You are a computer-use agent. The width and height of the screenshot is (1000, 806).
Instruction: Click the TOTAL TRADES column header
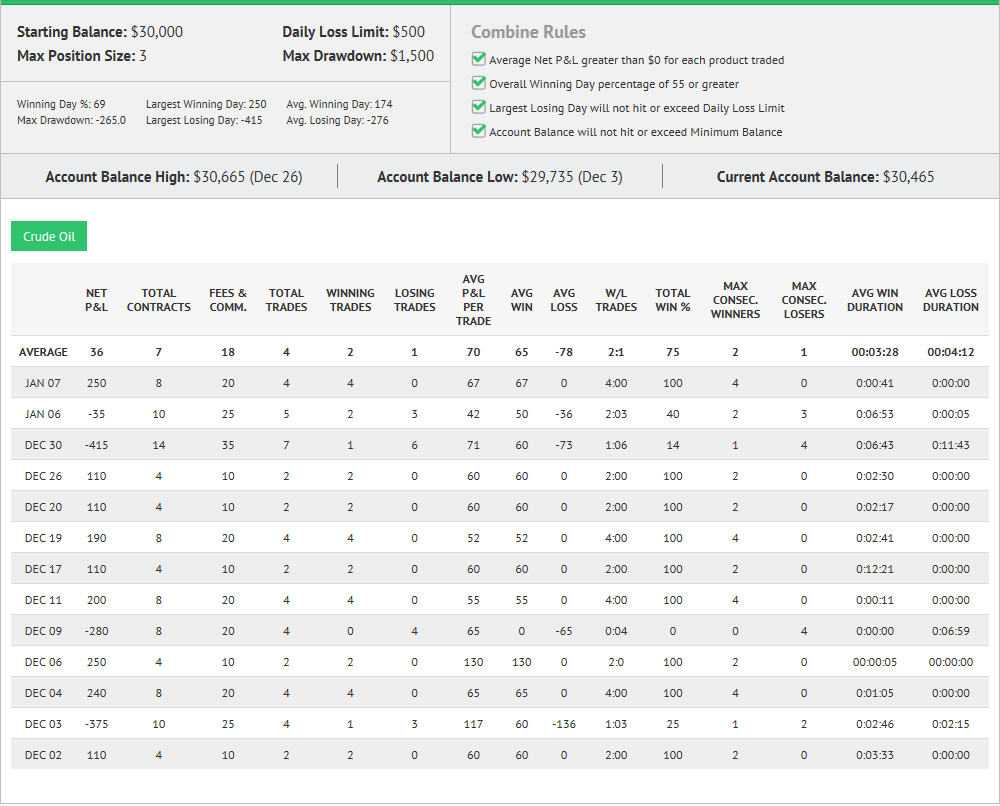tap(286, 300)
